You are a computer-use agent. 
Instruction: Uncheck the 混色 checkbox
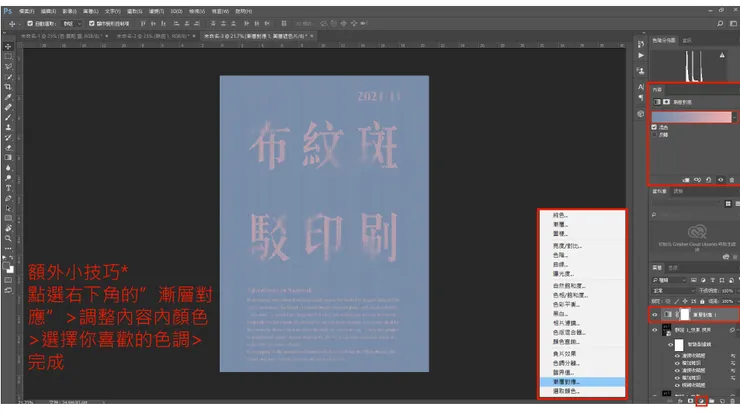click(654, 127)
